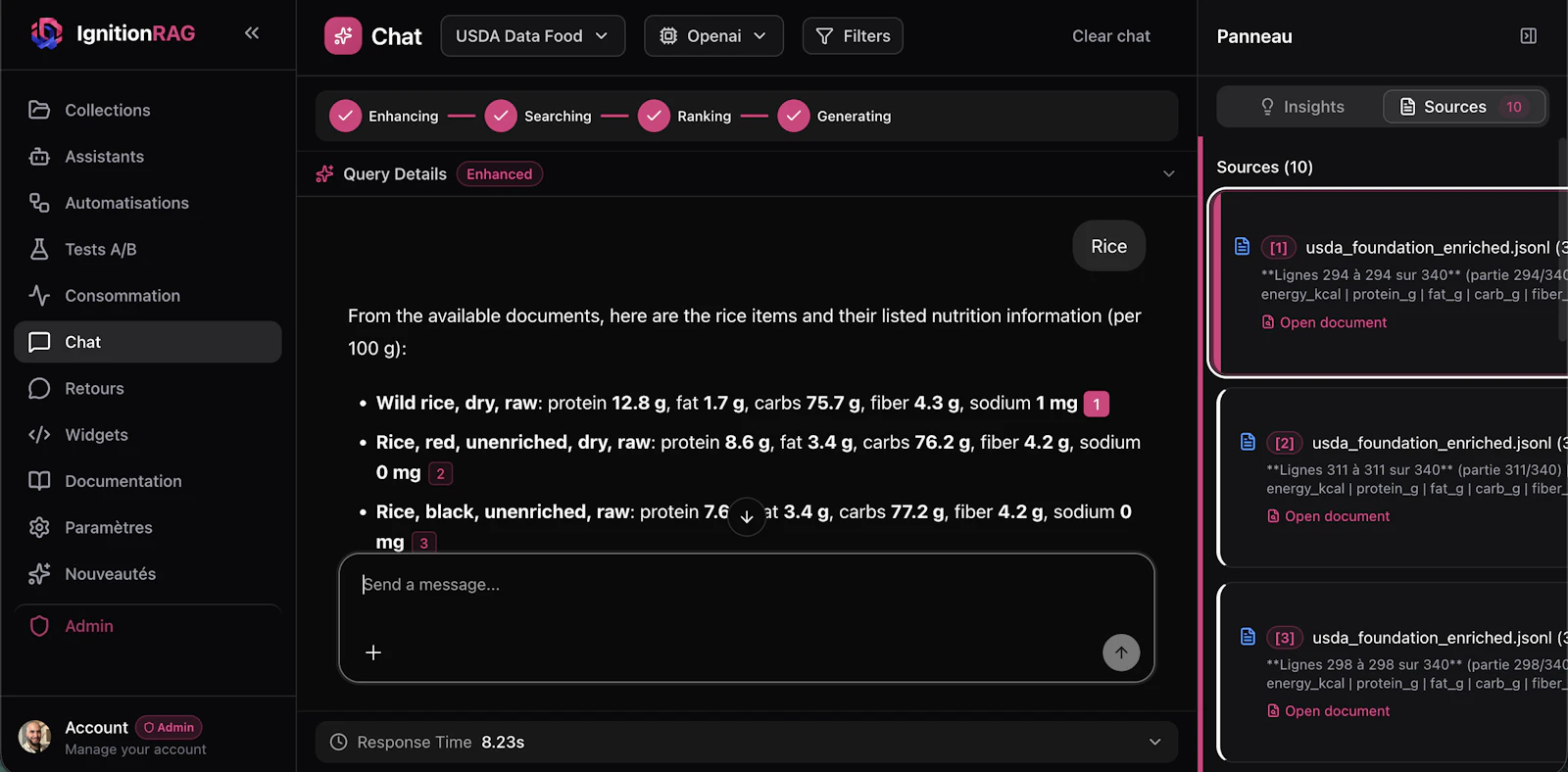Click the account avatar photo

pyautogui.click(x=35, y=737)
